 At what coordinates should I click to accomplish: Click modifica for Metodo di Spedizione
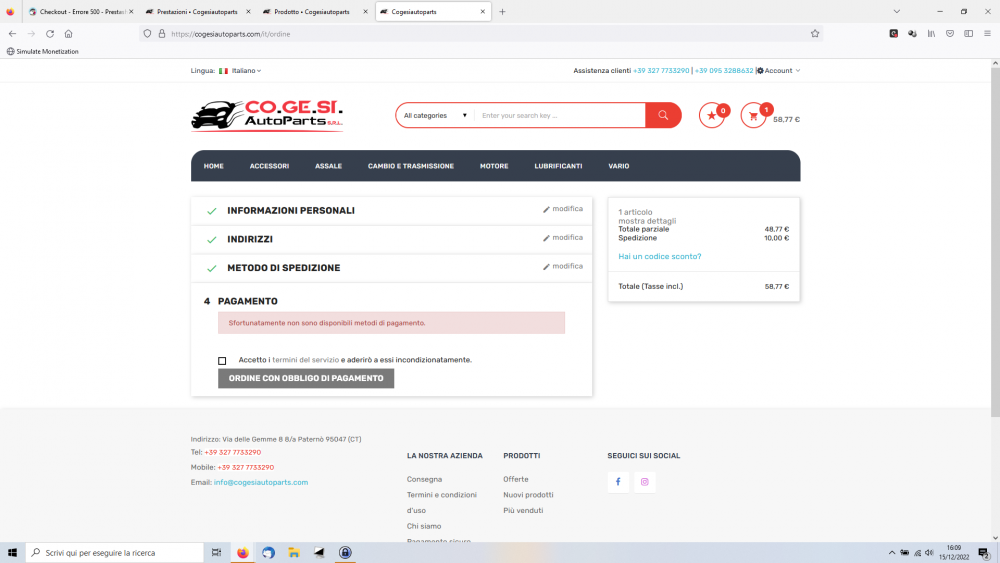[562, 267]
